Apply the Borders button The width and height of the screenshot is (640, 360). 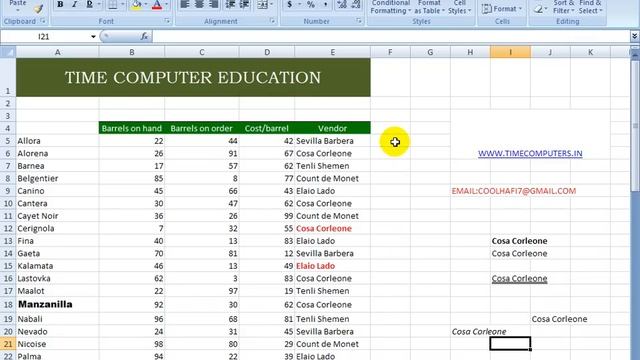[x=113, y=4]
